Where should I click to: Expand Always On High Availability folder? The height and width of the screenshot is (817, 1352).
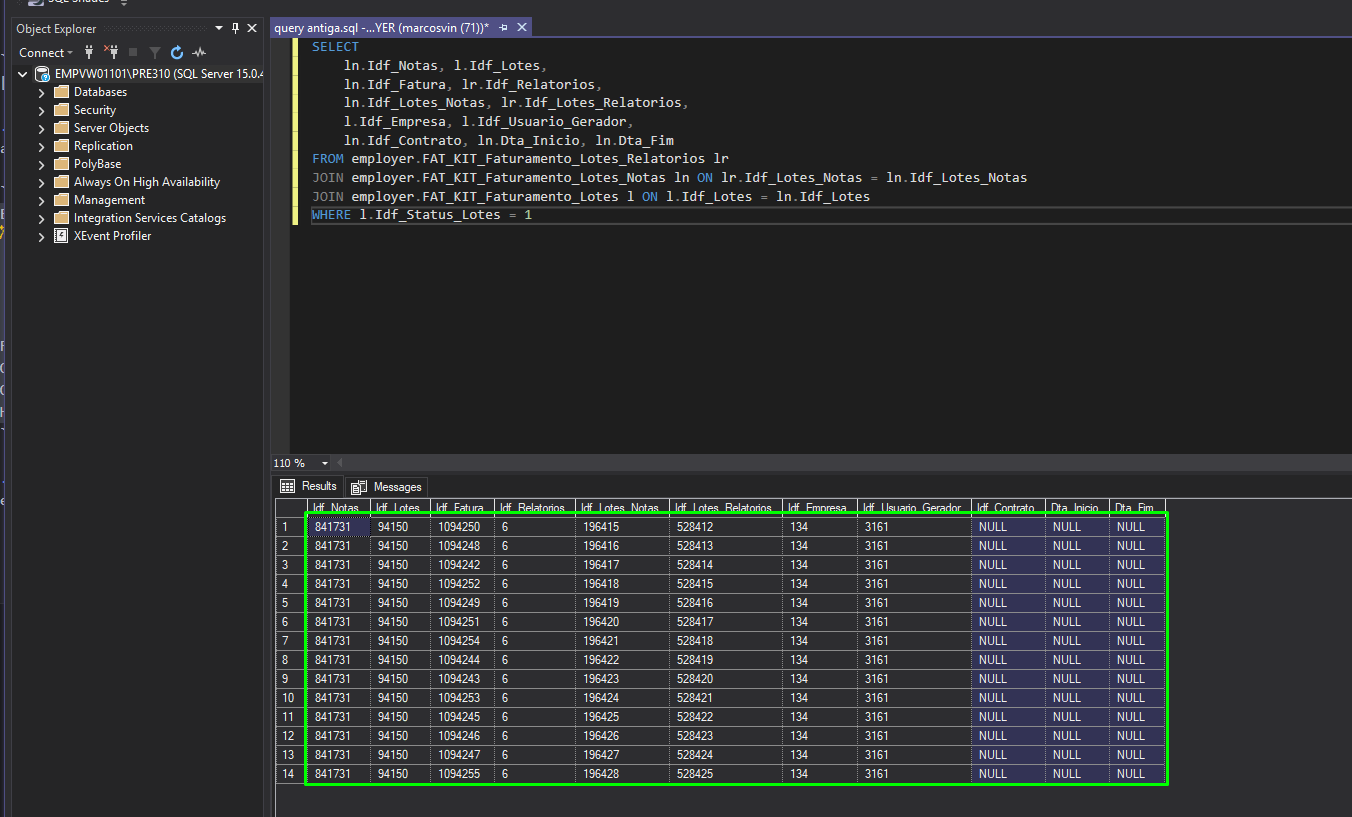point(42,182)
